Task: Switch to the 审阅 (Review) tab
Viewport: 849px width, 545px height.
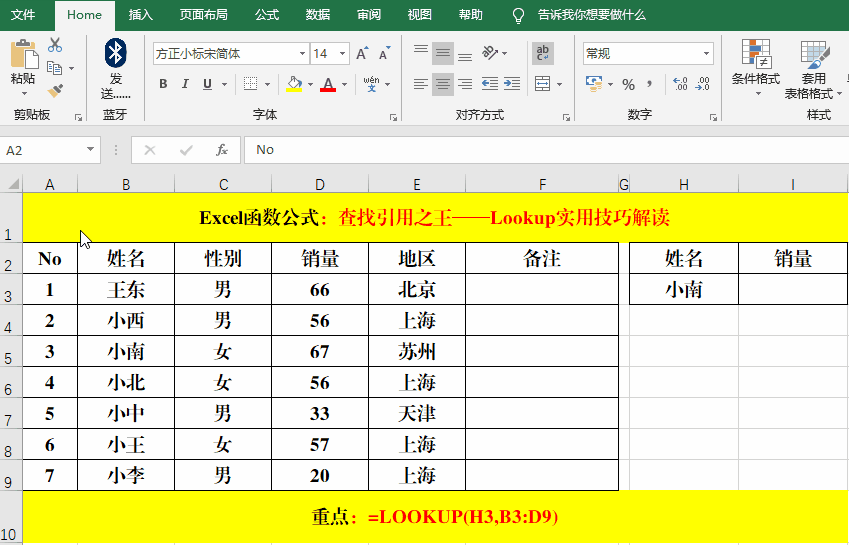Action: click(369, 15)
